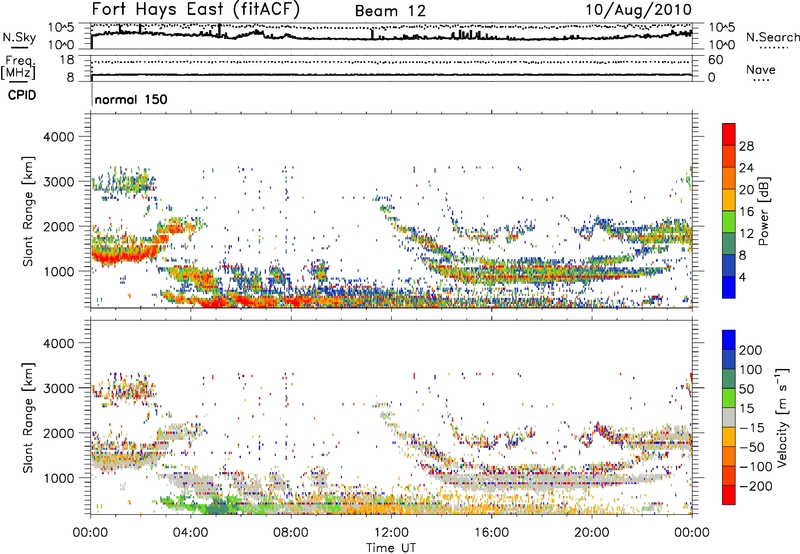The width and height of the screenshot is (800, 554).
Task: Select the "20" tick on Power colorbar
Action: click(x=746, y=190)
